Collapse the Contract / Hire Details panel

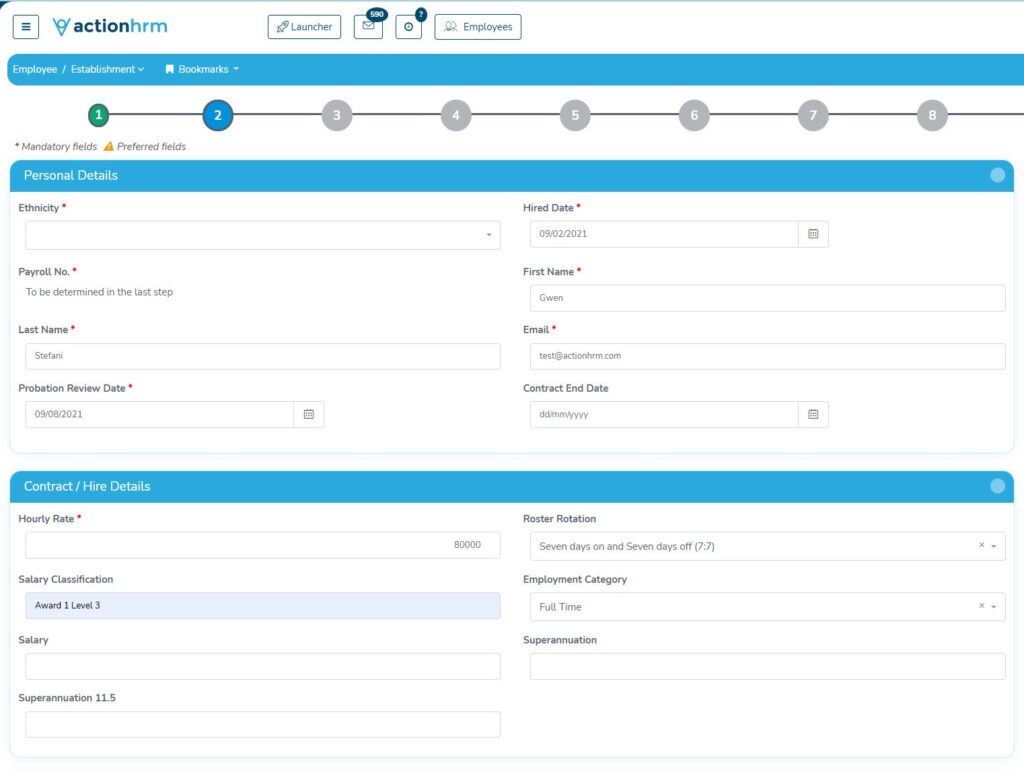tap(997, 486)
